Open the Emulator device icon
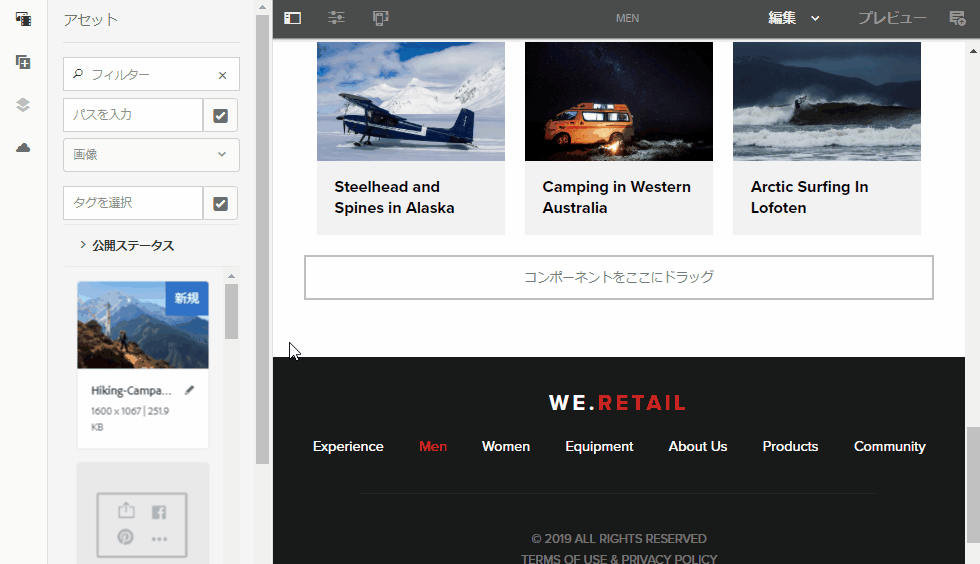Screen dimensions: 980x564 pyautogui.click(x=380, y=18)
